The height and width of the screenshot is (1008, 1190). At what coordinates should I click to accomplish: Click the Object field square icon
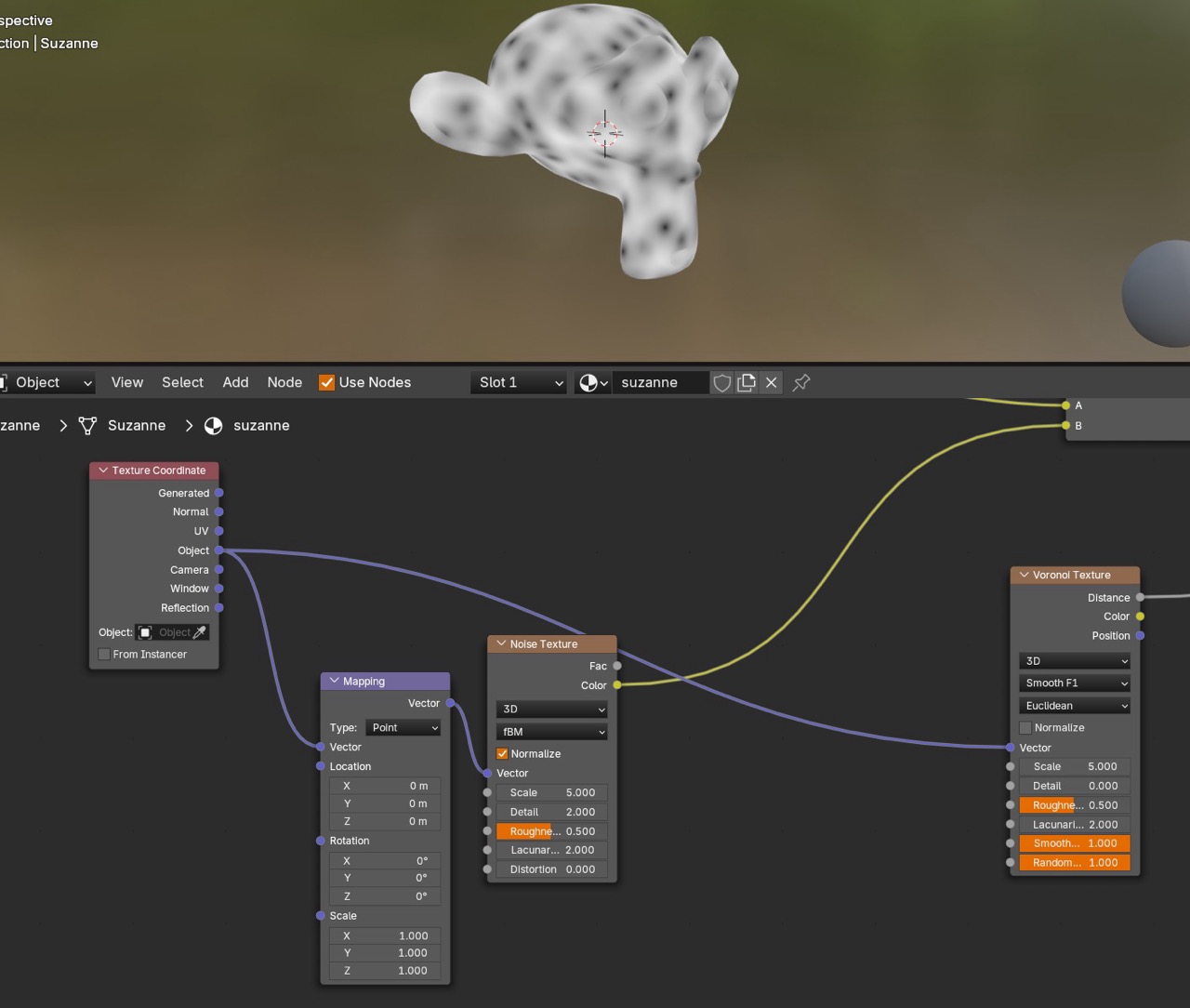145,632
